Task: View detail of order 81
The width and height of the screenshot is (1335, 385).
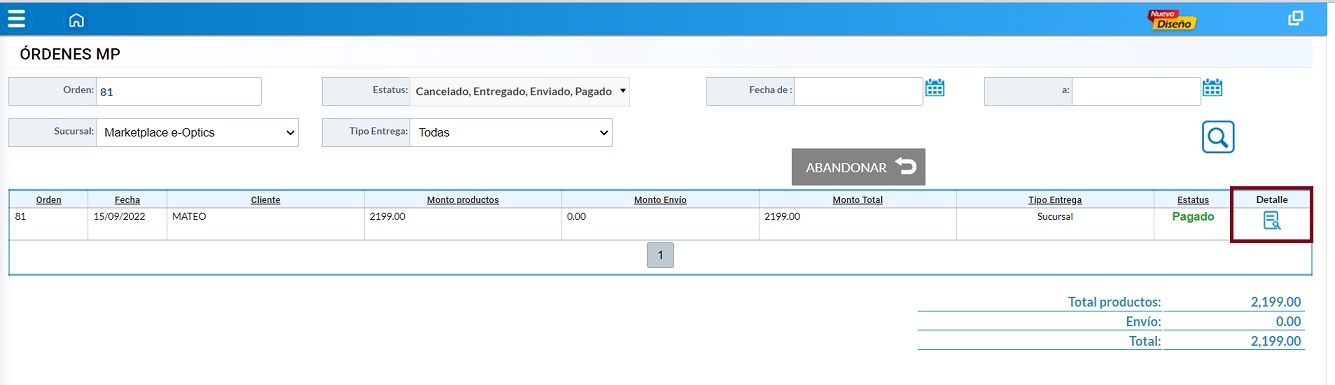Action: (1271, 221)
